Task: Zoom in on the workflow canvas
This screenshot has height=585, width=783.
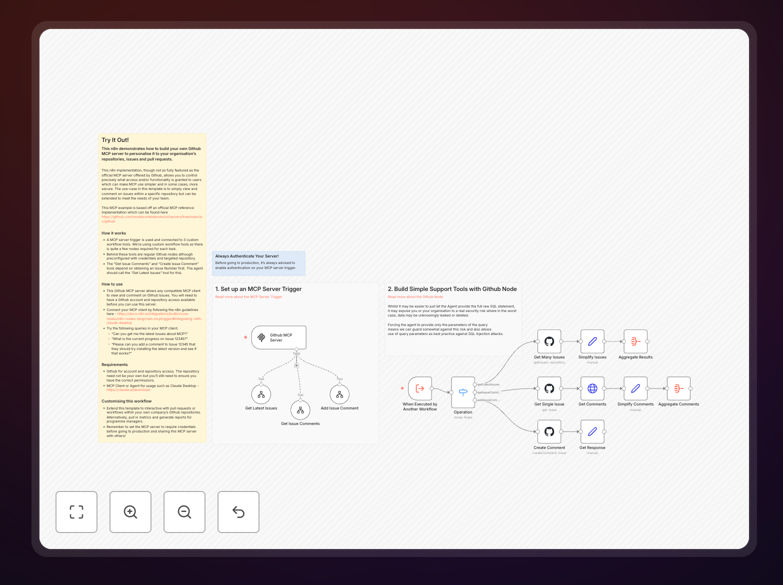Action: click(x=130, y=512)
